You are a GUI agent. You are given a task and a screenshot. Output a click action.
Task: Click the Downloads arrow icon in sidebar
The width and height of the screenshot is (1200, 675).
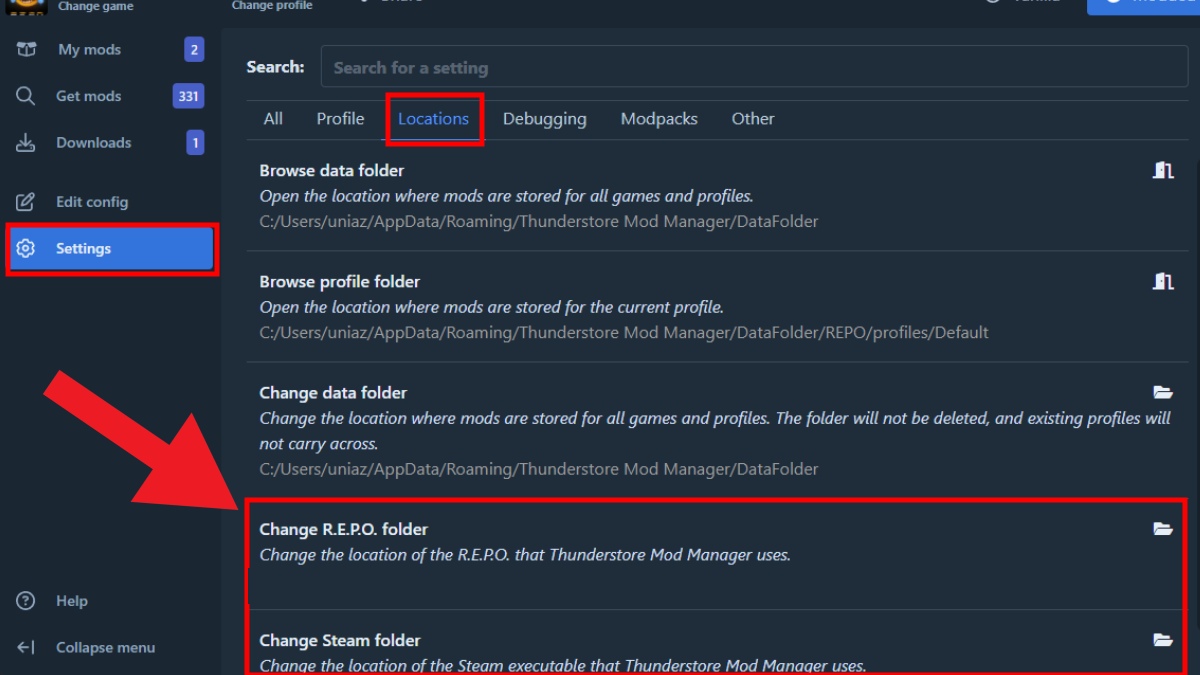tap(24, 142)
